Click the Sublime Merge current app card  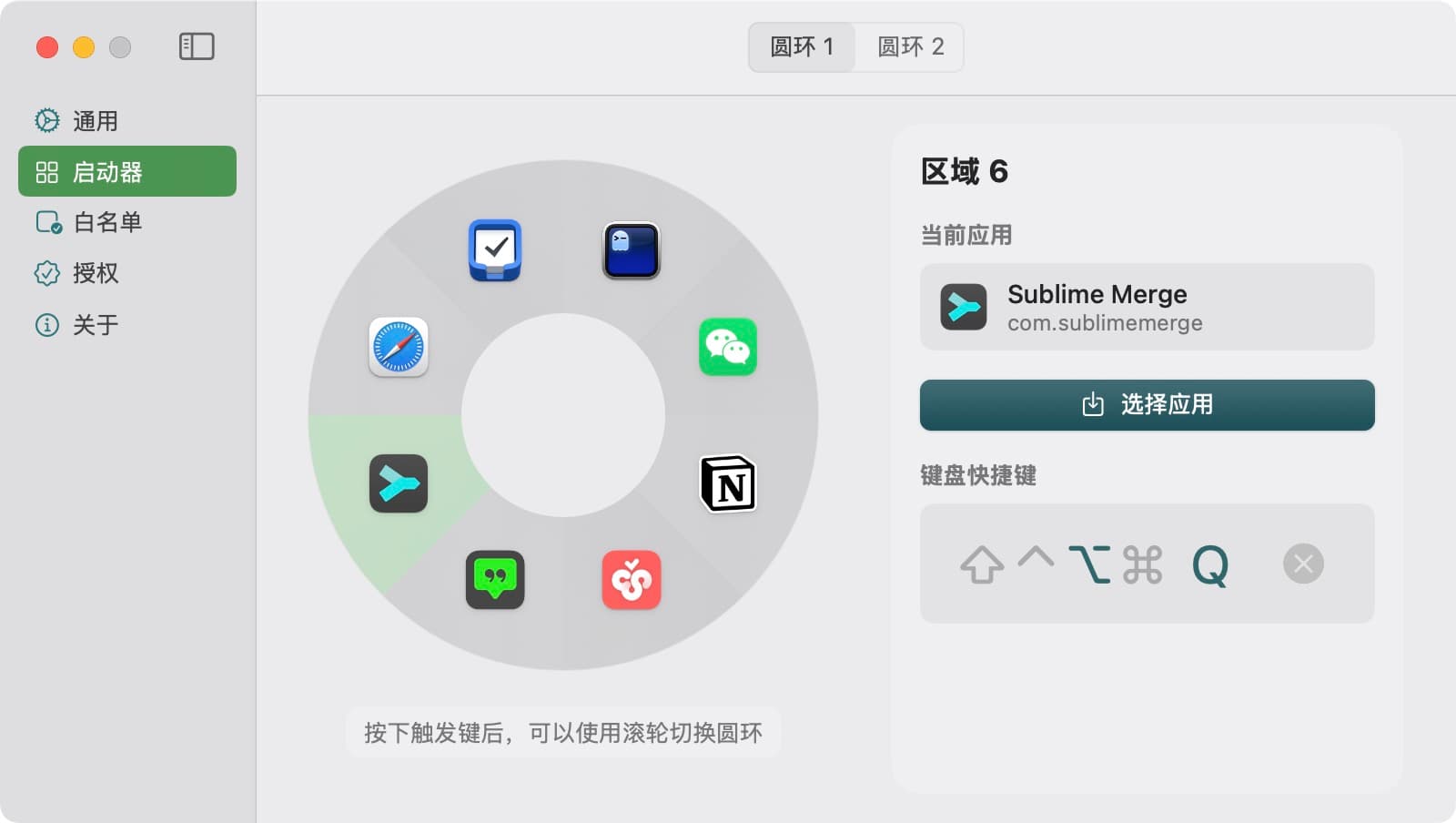pyautogui.click(x=1147, y=307)
